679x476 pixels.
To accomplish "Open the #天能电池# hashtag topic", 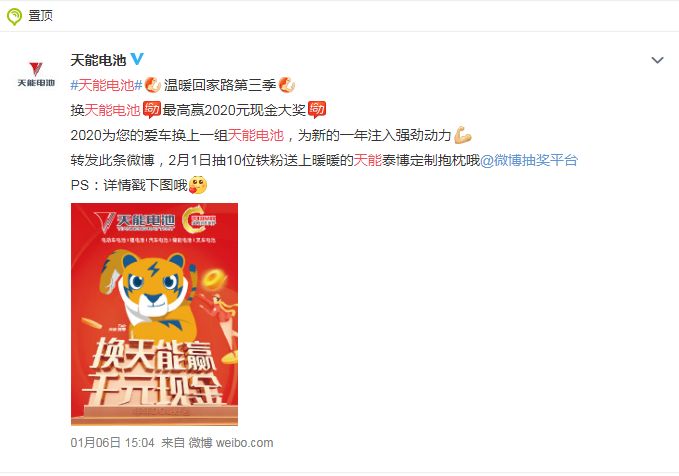I will (106, 85).
